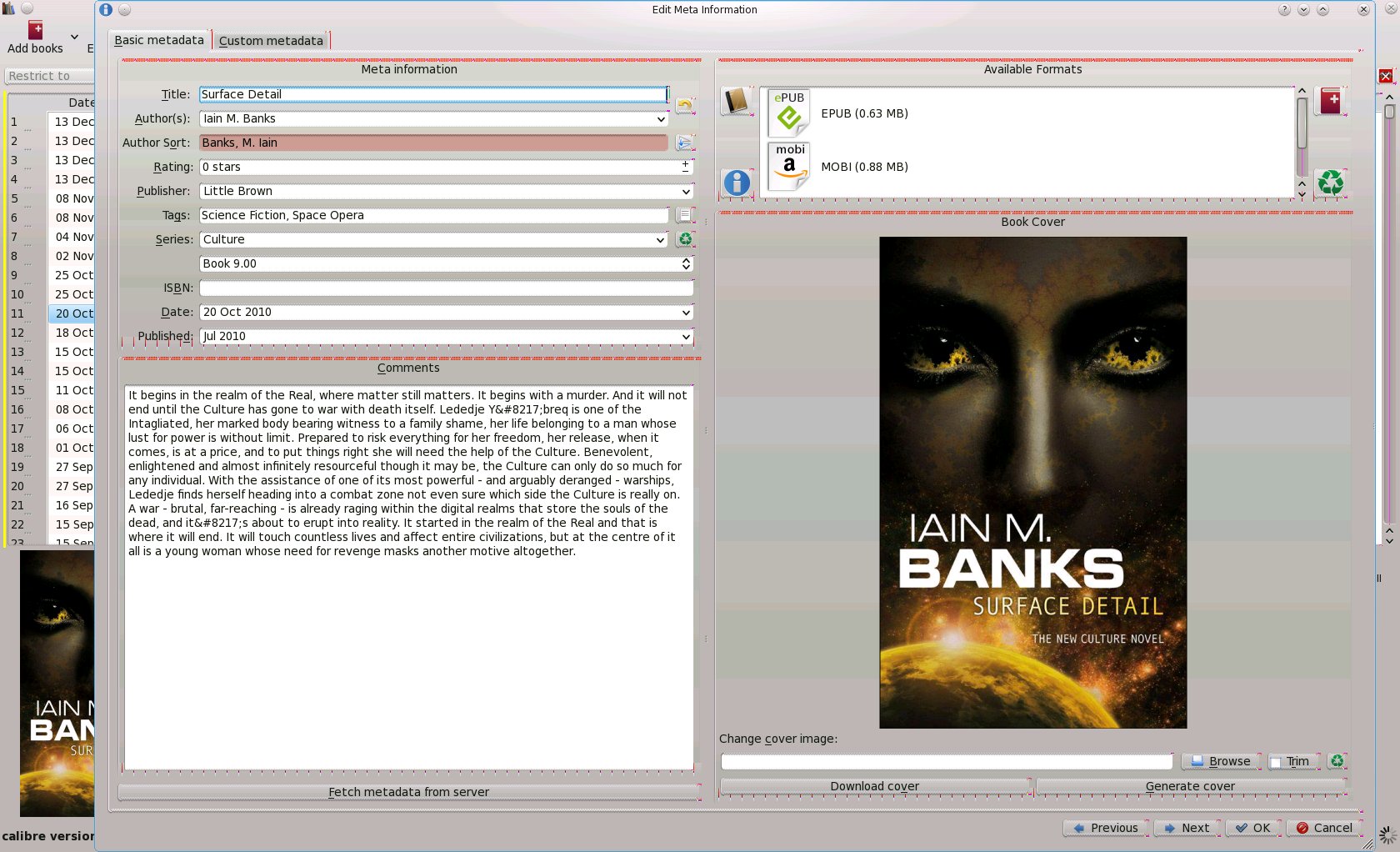Screen dimensions: 1400x852
Task: Click the dialog's title bar info icon
Action: point(106,10)
